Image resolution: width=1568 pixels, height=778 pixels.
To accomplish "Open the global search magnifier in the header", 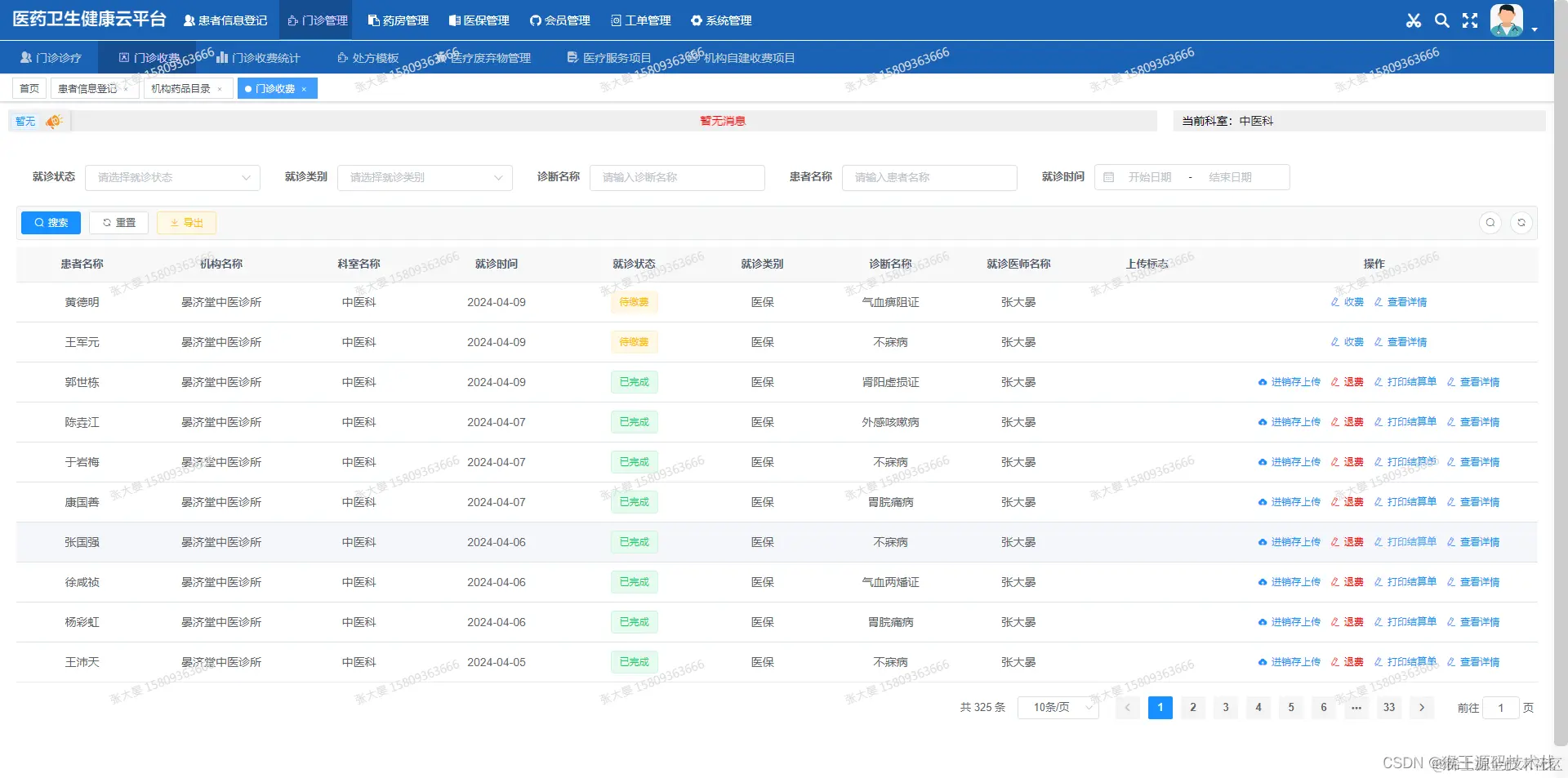I will point(1441,20).
